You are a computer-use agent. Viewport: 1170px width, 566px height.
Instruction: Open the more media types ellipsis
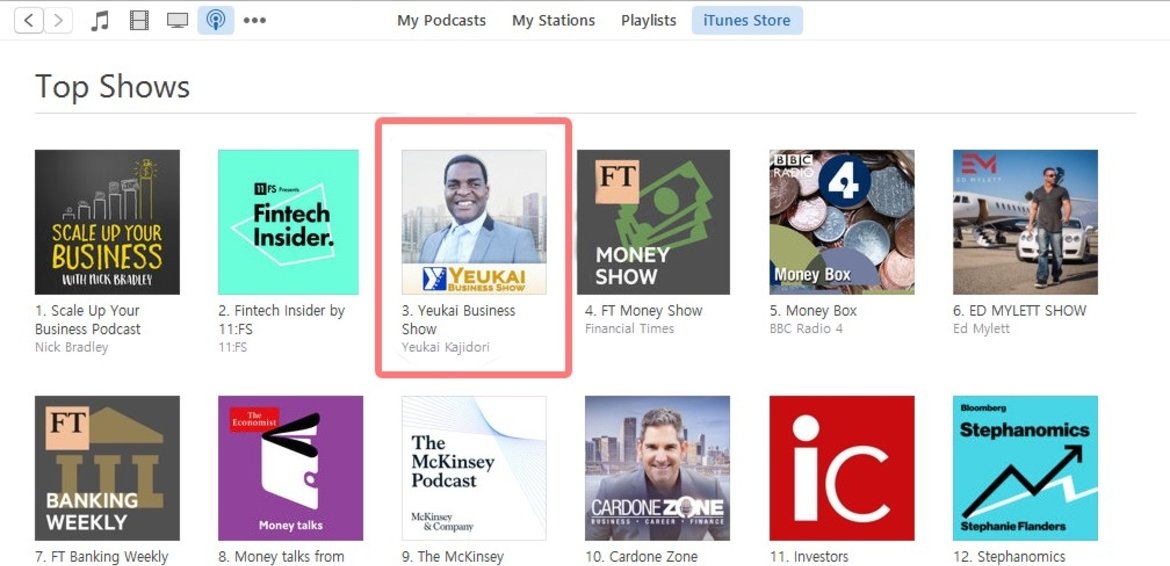point(254,20)
